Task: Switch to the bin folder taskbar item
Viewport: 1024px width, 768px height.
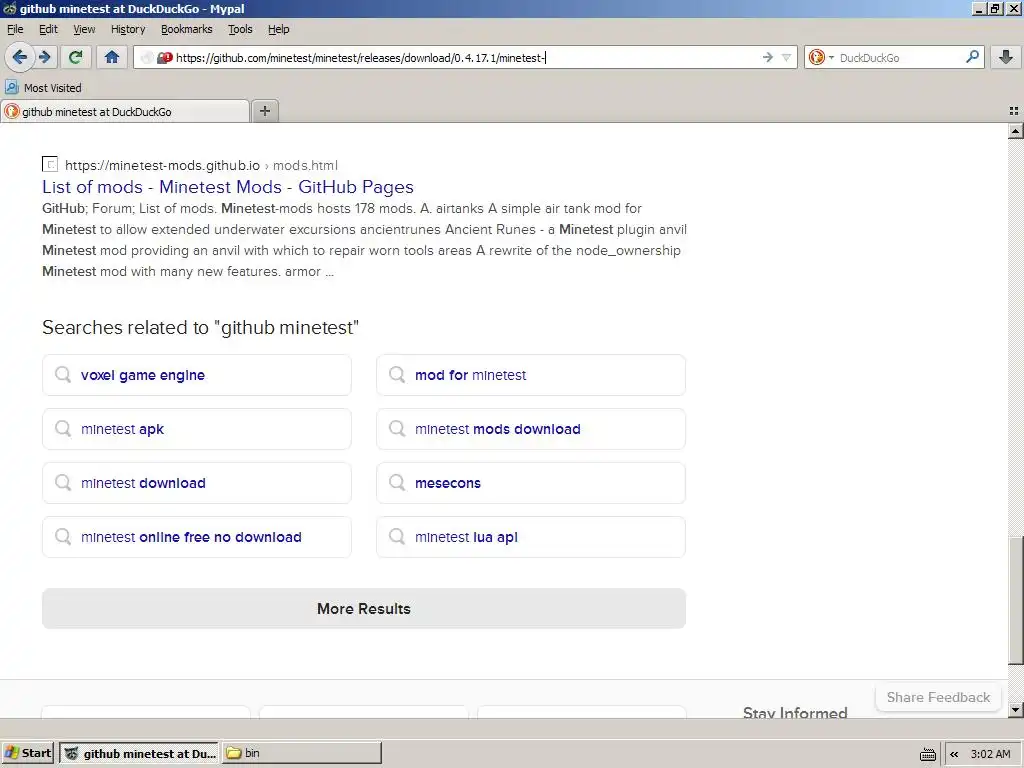Action: (x=302, y=753)
